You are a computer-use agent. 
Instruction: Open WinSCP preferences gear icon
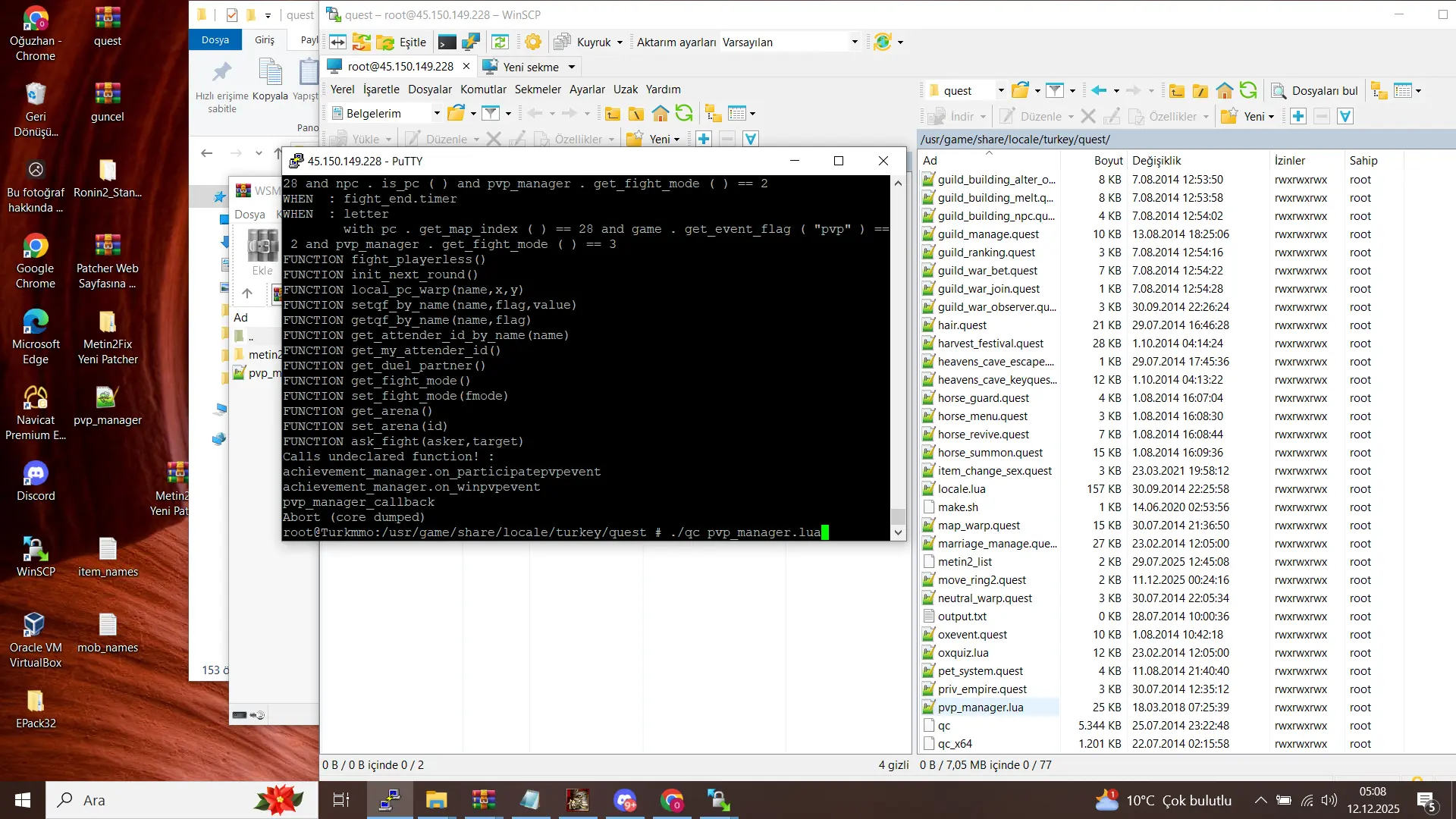[533, 42]
